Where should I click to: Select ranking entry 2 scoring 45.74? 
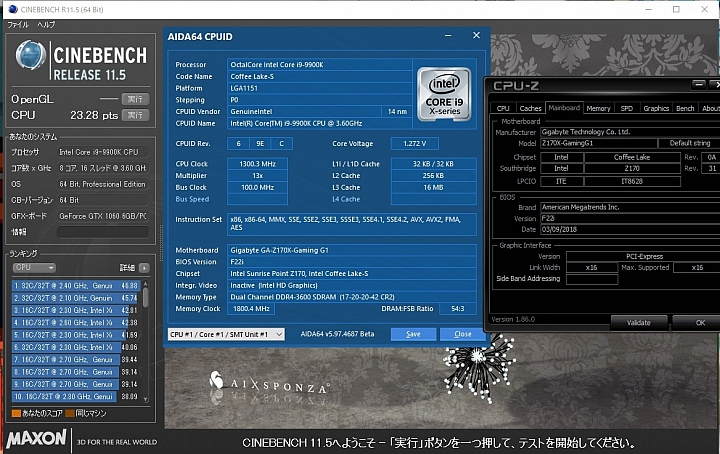[76, 298]
